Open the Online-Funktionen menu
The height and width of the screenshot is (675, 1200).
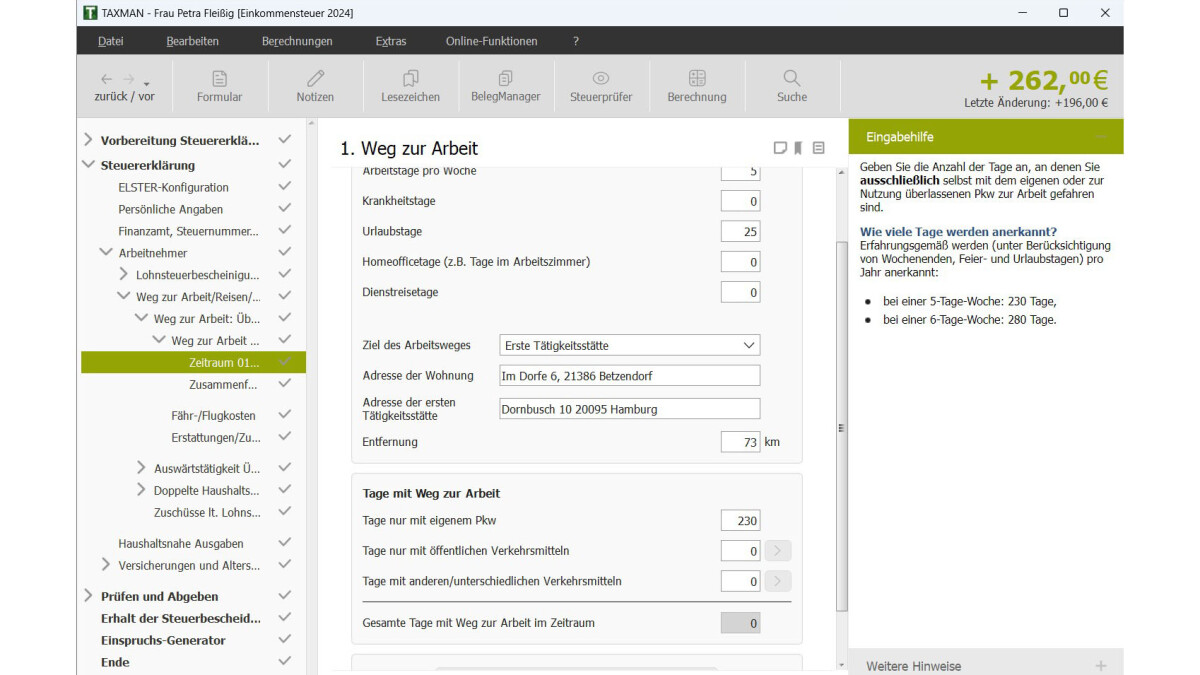[x=491, y=41]
